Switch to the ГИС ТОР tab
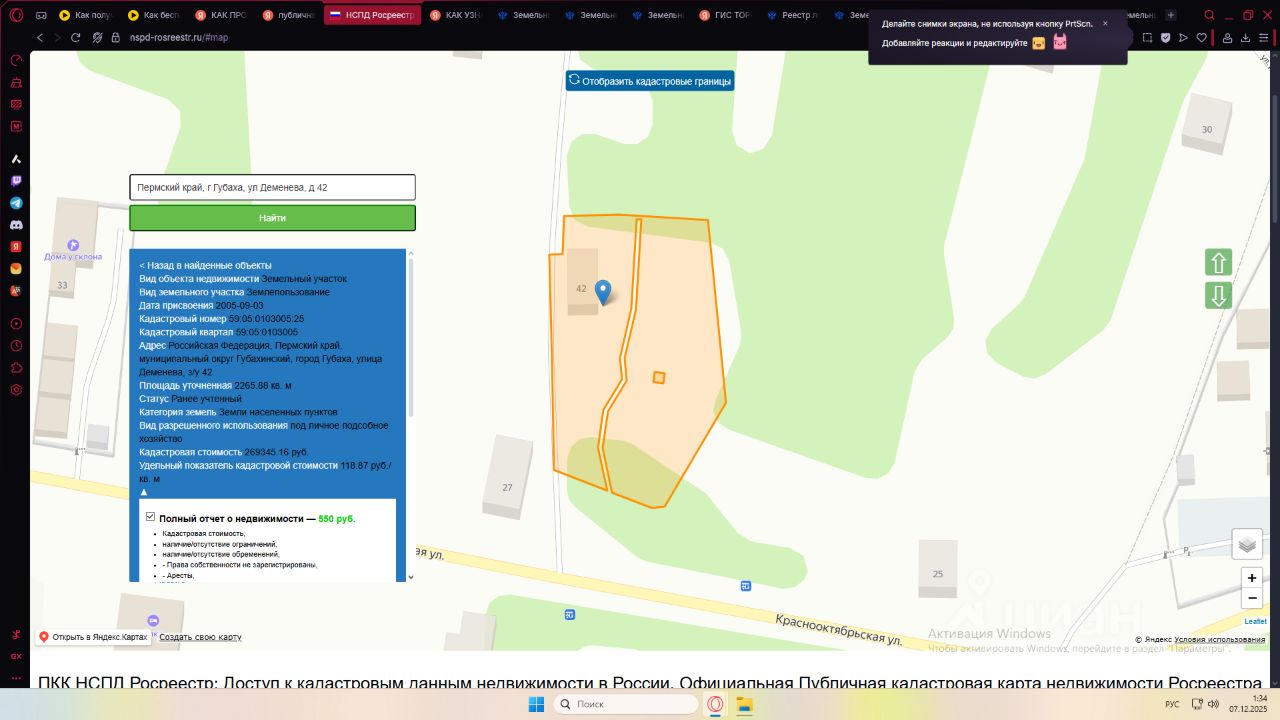The width and height of the screenshot is (1280, 720). click(x=727, y=15)
